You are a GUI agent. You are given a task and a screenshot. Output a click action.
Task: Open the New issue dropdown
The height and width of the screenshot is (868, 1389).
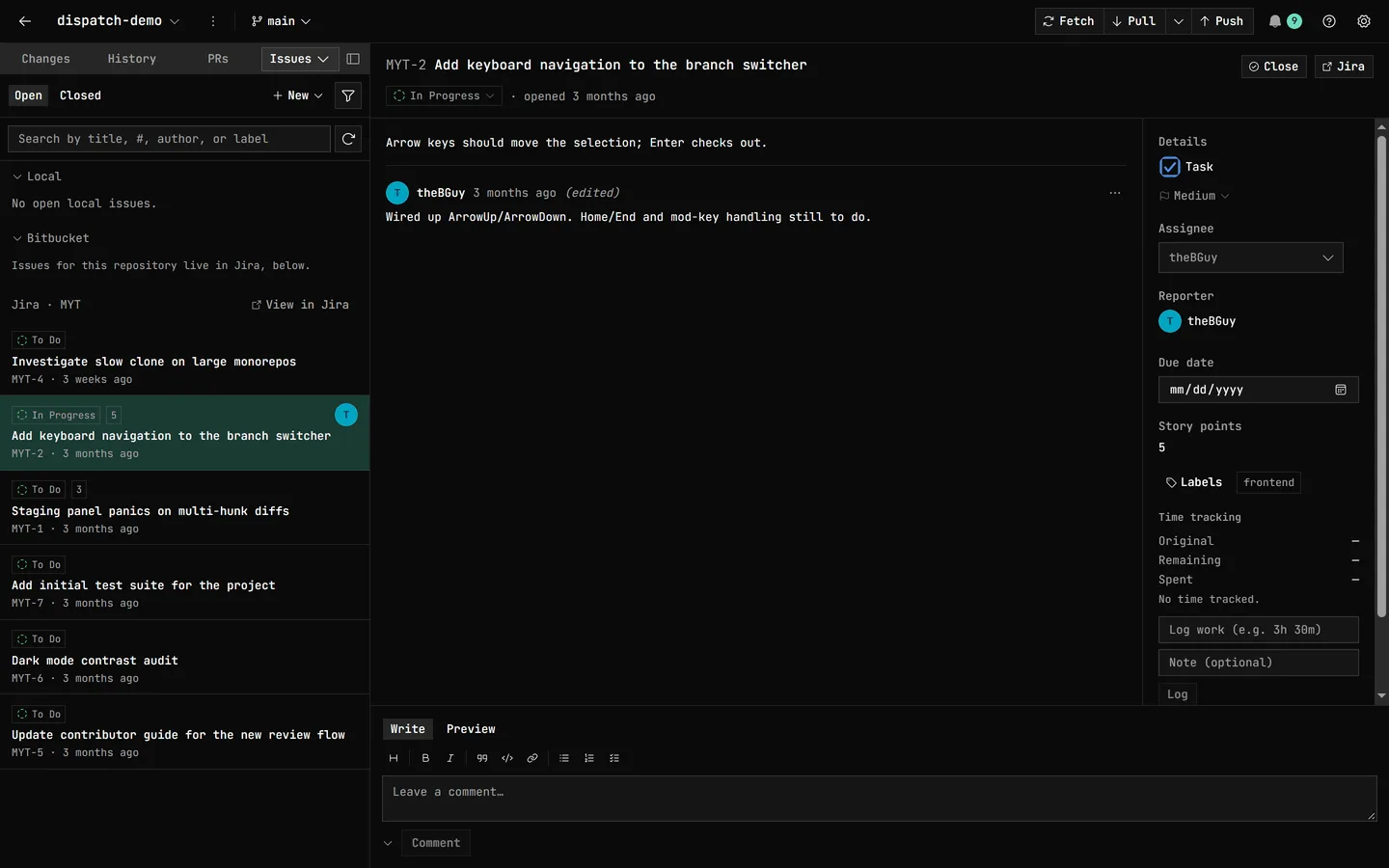point(298,95)
